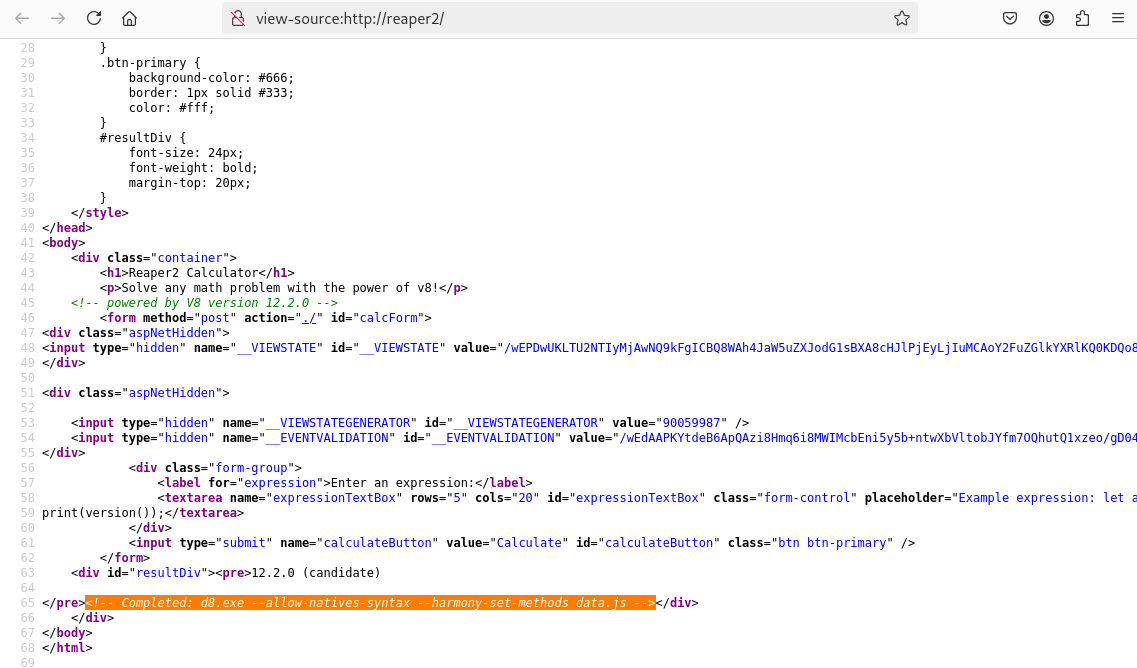Open the browser home page

pos(129,18)
